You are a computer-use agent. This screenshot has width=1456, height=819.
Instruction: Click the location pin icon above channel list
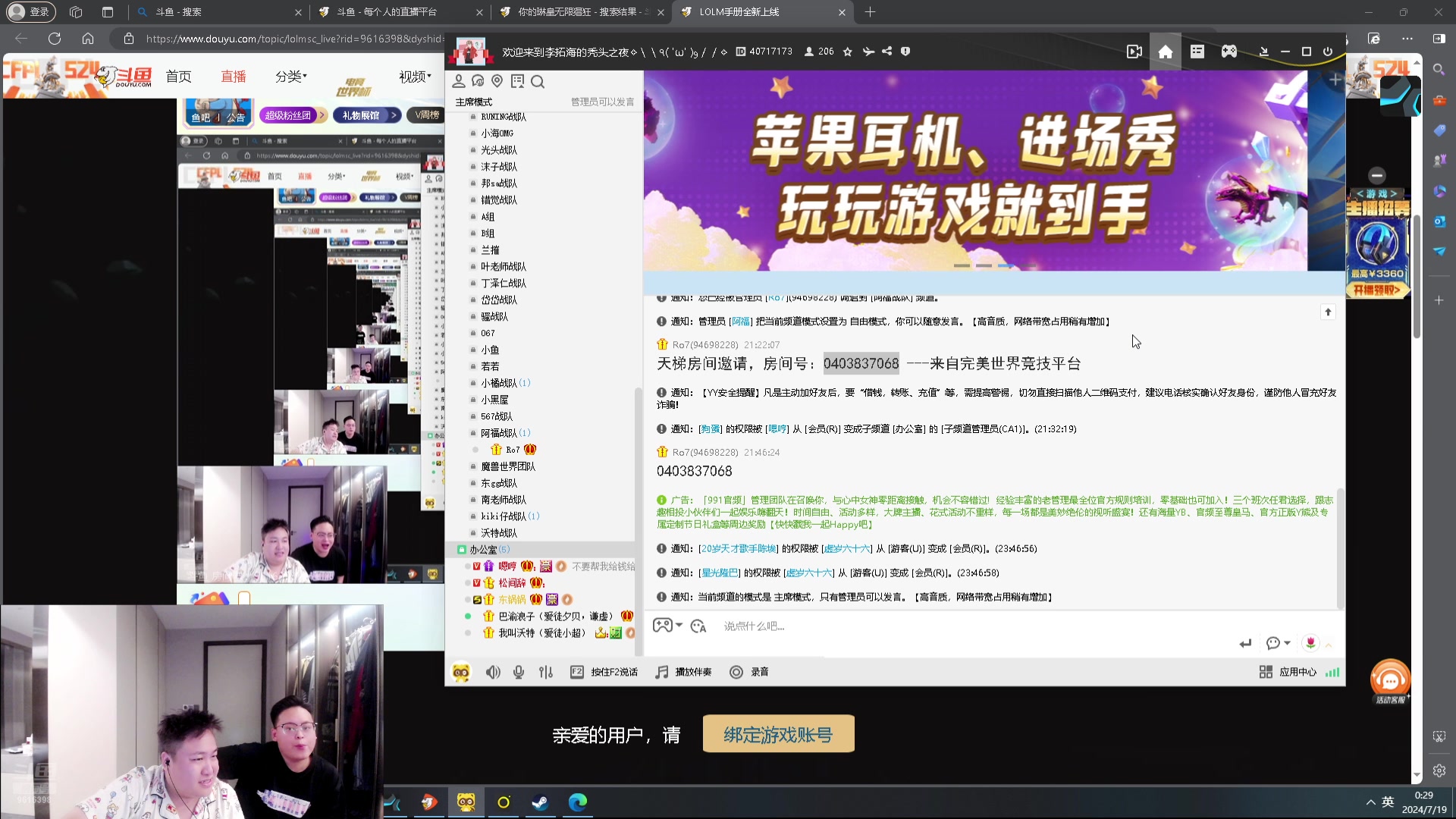coord(497,81)
